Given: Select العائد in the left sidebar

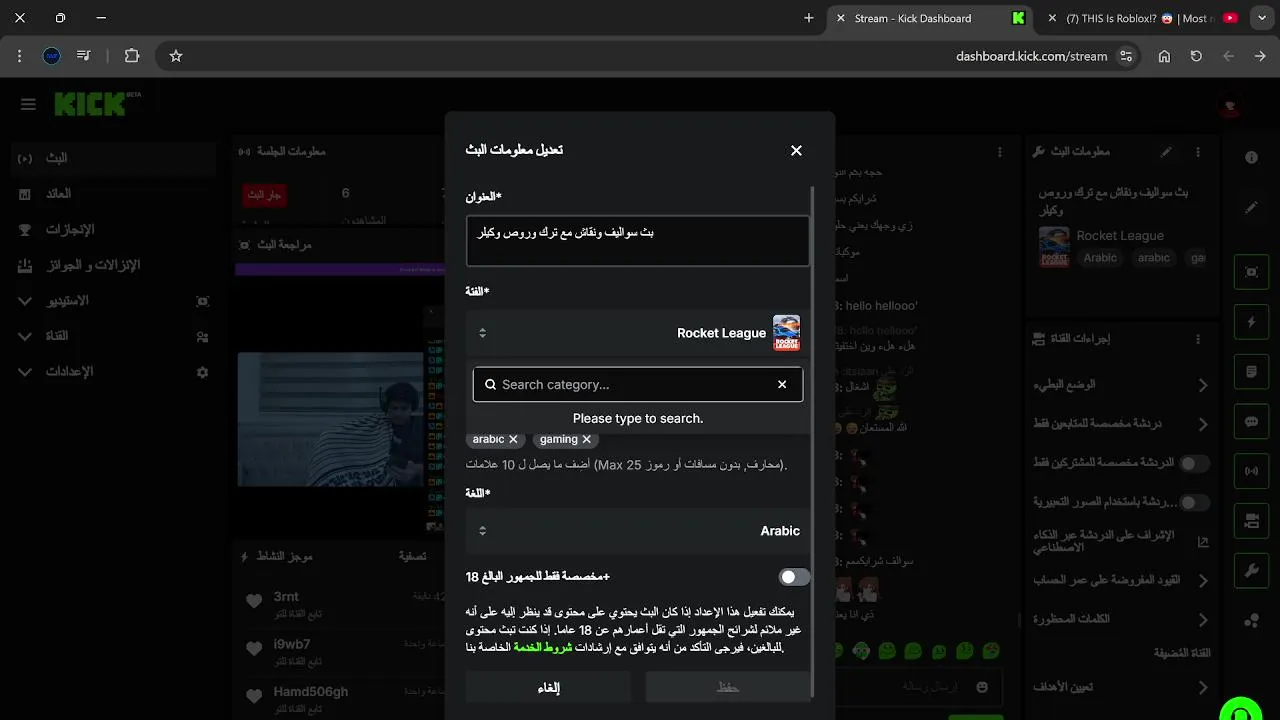Looking at the screenshot, I should pos(114,194).
